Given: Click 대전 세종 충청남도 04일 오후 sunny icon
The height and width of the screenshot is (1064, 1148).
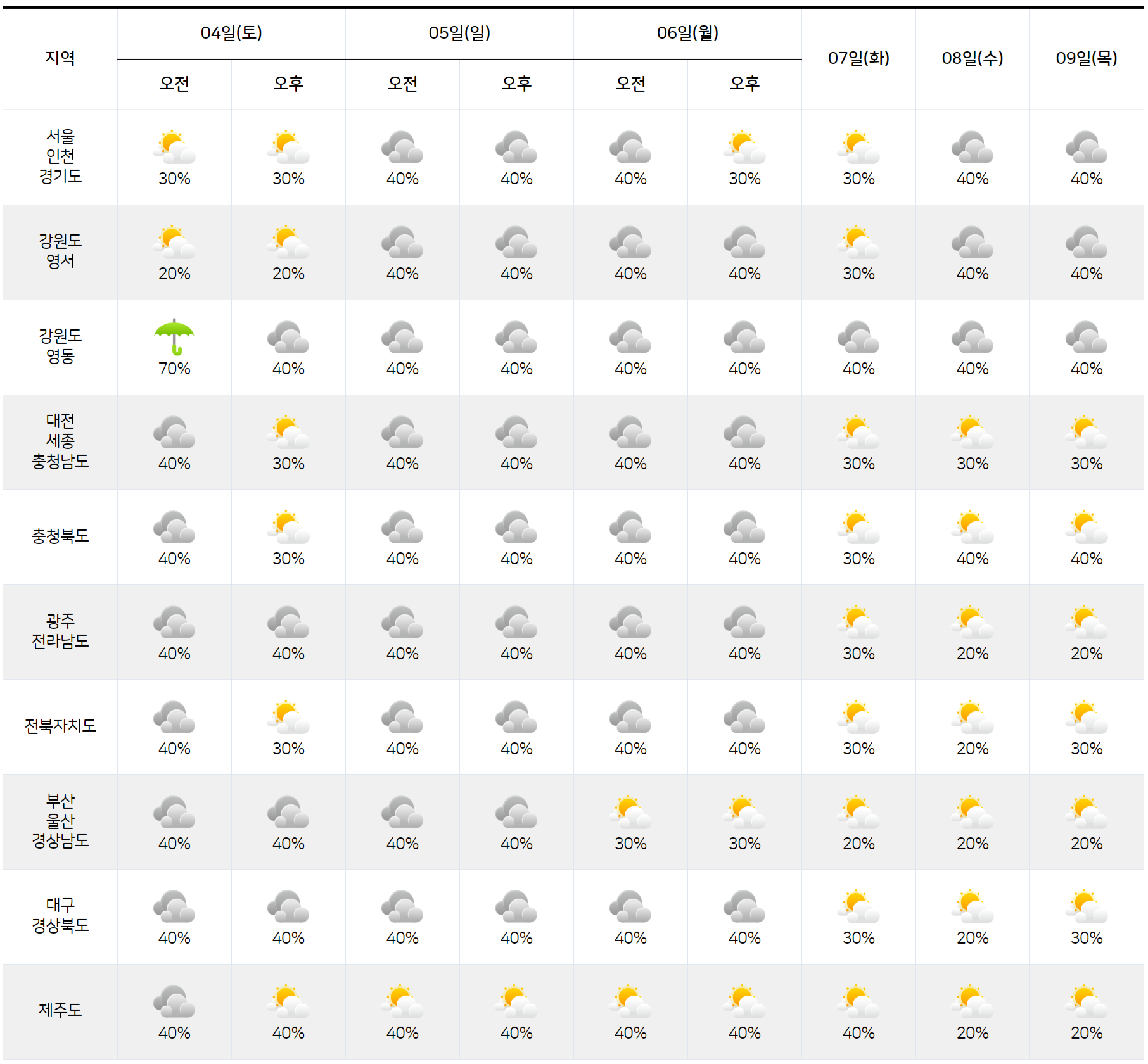Looking at the screenshot, I should coord(288,432).
